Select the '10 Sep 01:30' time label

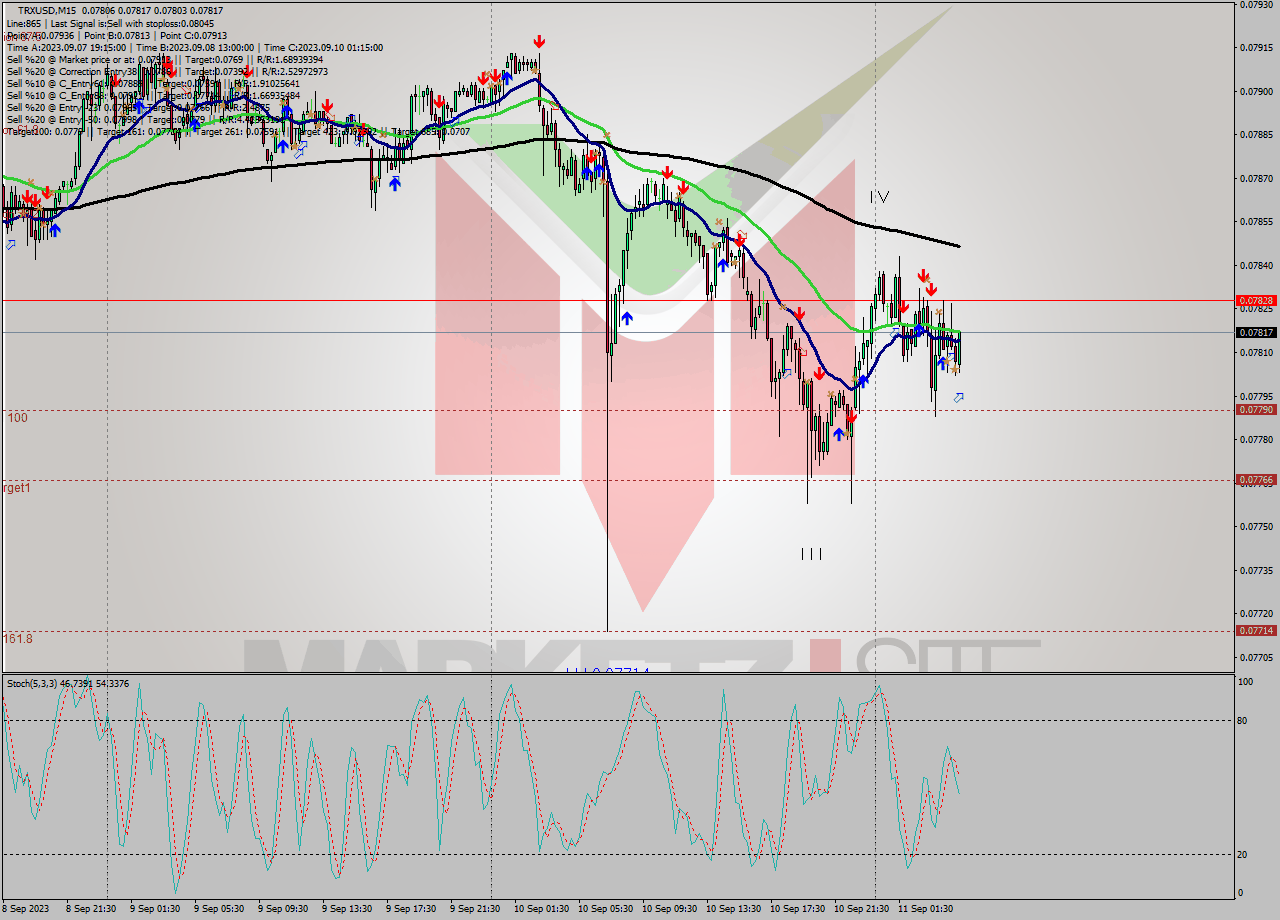point(541,909)
